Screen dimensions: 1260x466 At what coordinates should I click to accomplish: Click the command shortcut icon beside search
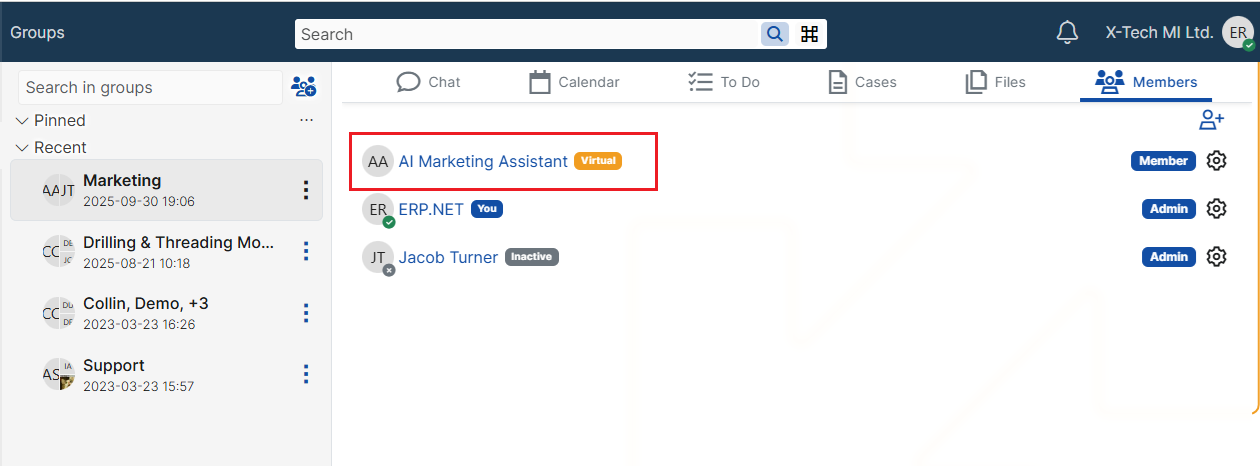(x=810, y=34)
